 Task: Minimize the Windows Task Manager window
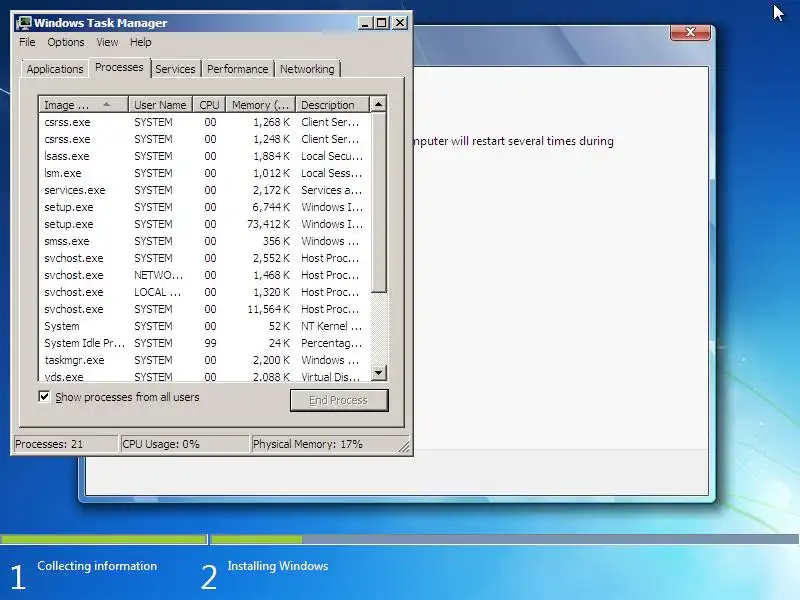(365, 23)
